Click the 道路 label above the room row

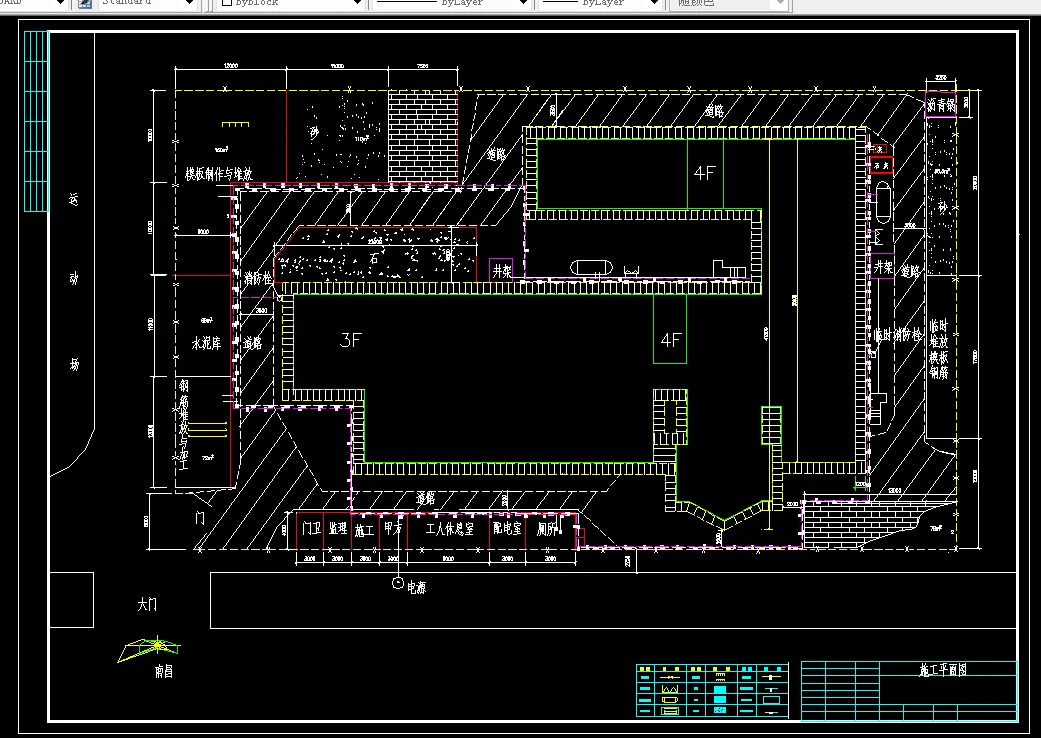click(x=426, y=498)
